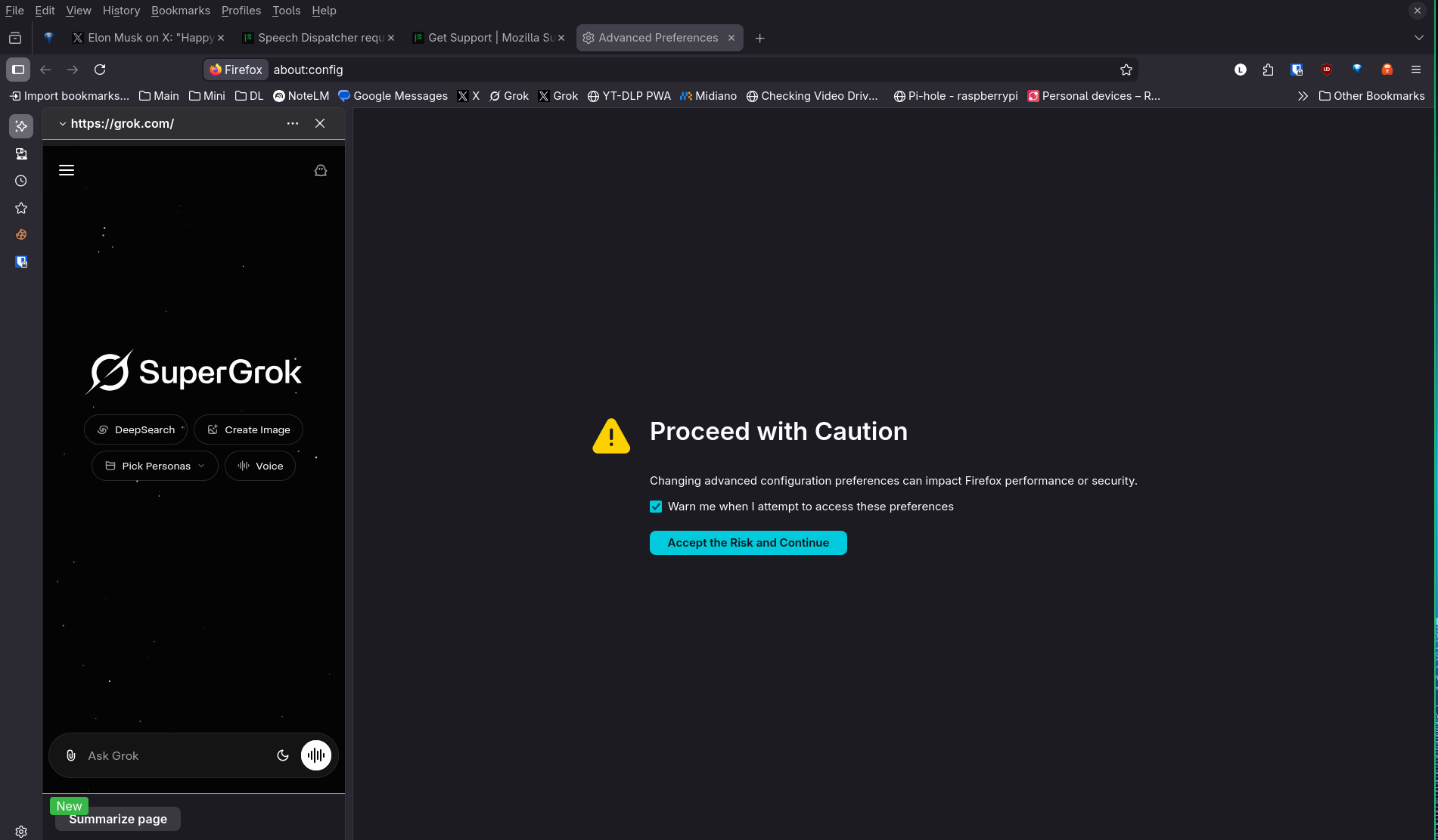Open Firefox View from the tab bar
This screenshot has width=1438, height=840.
point(15,38)
